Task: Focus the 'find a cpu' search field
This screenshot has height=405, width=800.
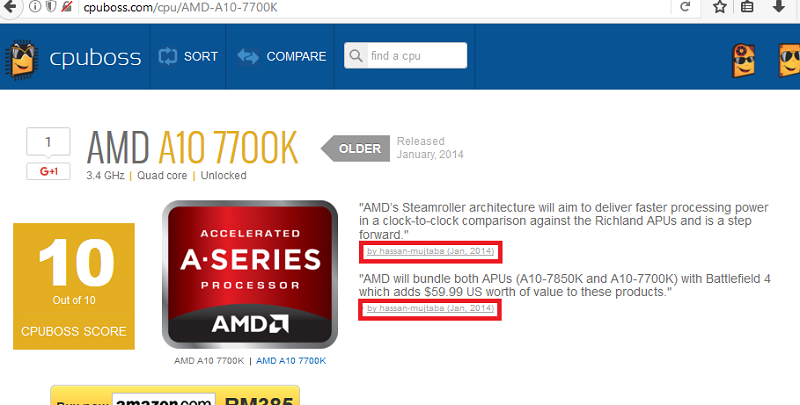Action: 406,56
